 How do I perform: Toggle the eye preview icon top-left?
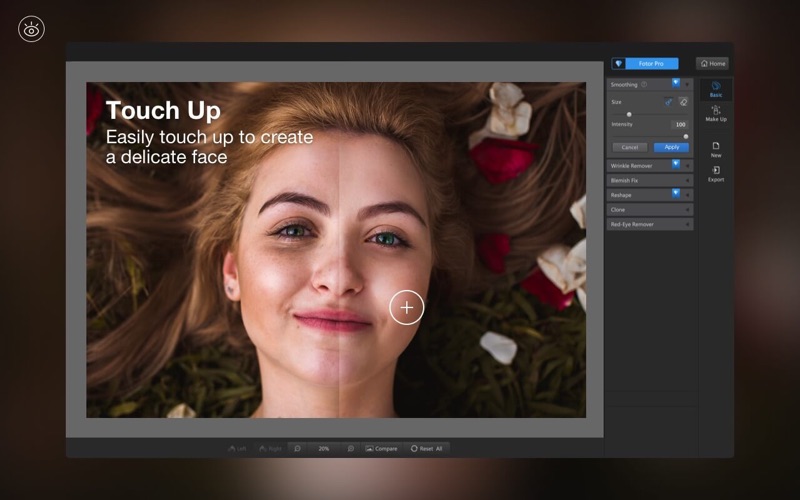coord(31,30)
